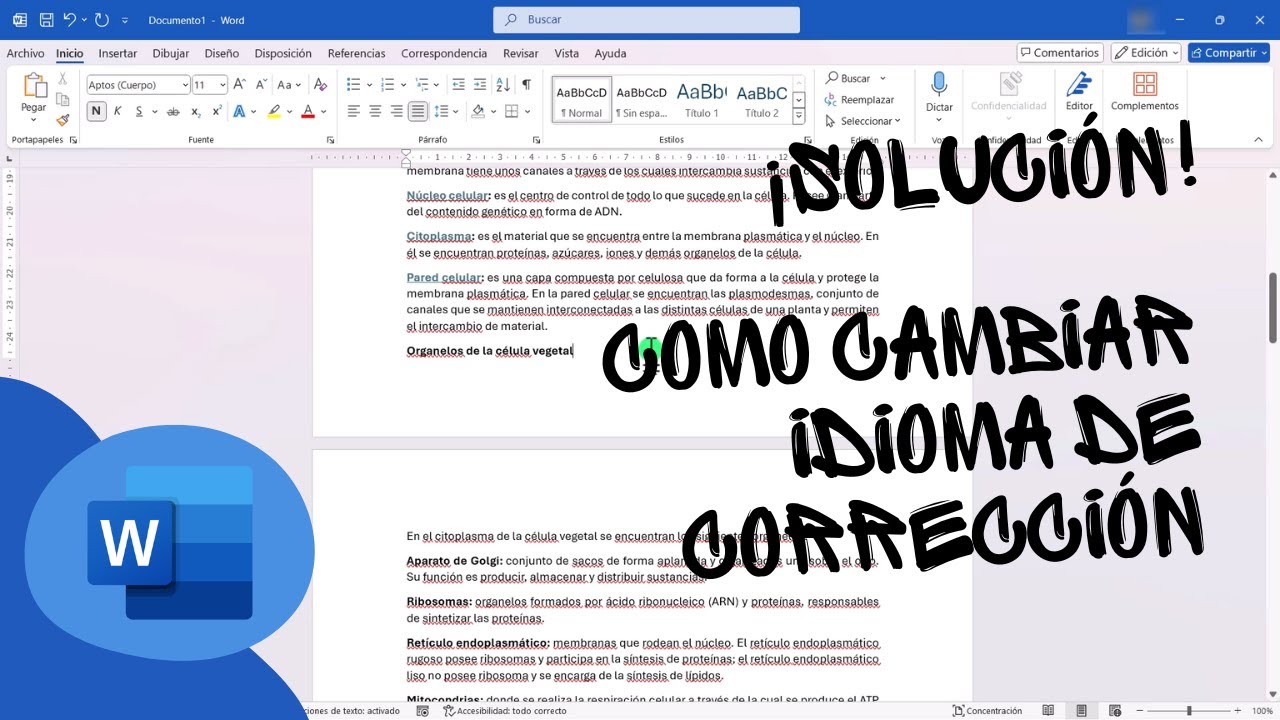Expand the numbered list dropdown arrow
Image resolution: width=1280 pixels, height=720 pixels.
(402, 85)
